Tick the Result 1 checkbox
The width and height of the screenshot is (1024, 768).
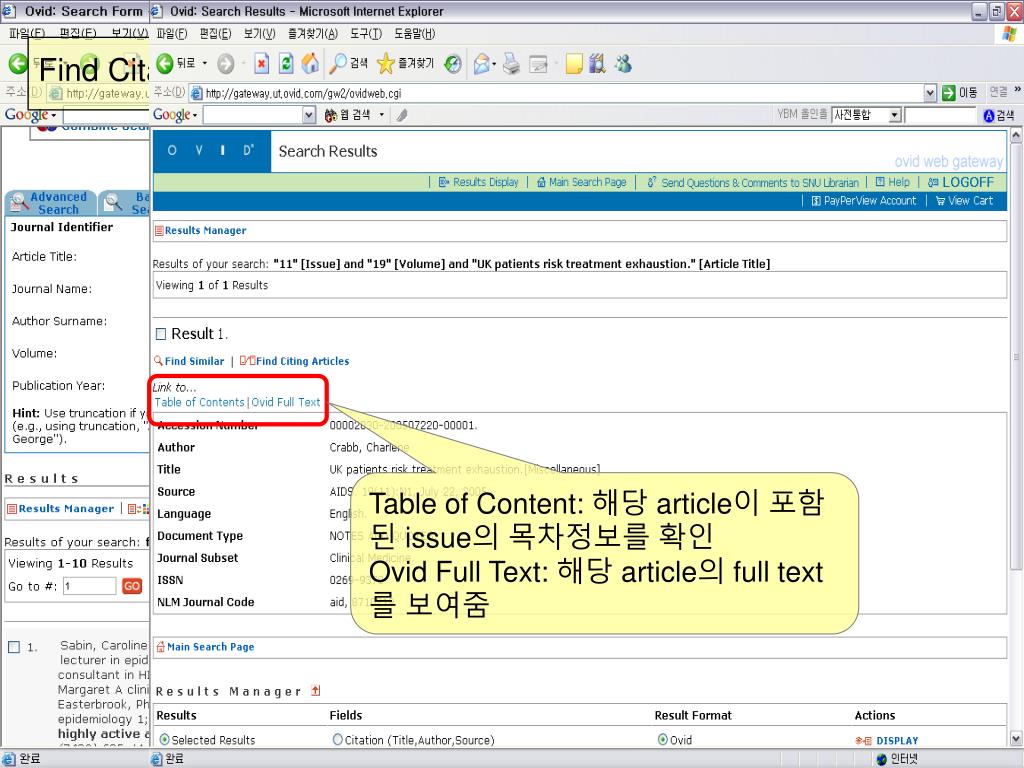pos(161,334)
